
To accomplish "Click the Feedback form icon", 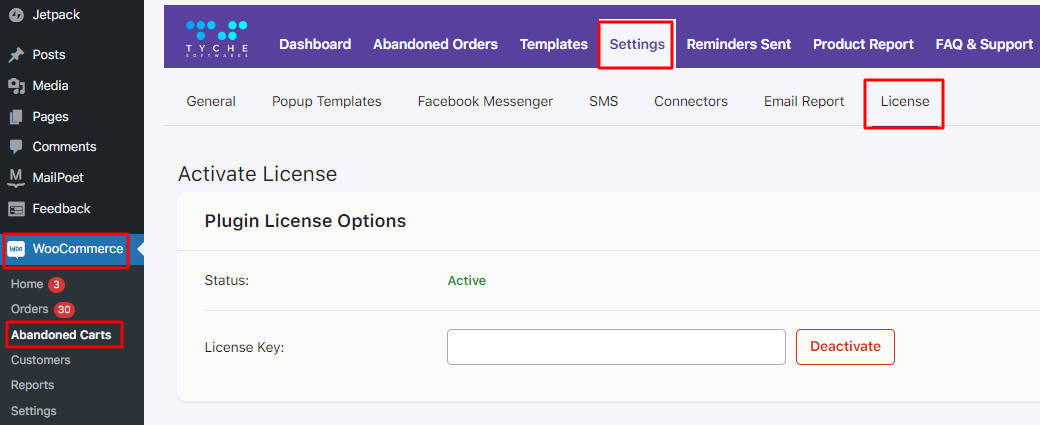I will 16,209.
